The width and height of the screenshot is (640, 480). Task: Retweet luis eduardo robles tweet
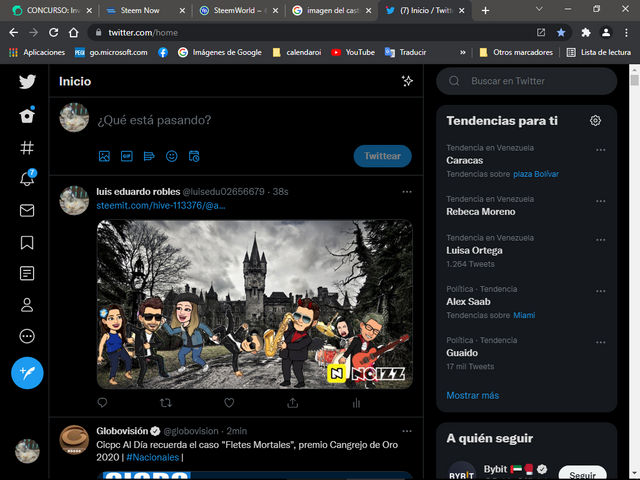[x=166, y=403]
